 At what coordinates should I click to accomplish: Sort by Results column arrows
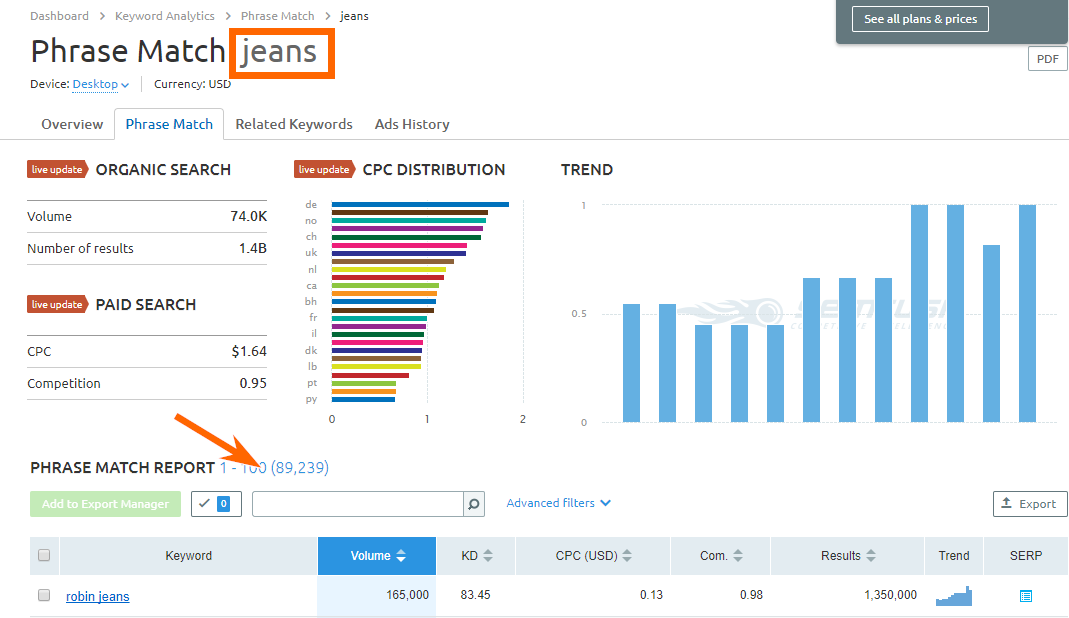point(871,556)
